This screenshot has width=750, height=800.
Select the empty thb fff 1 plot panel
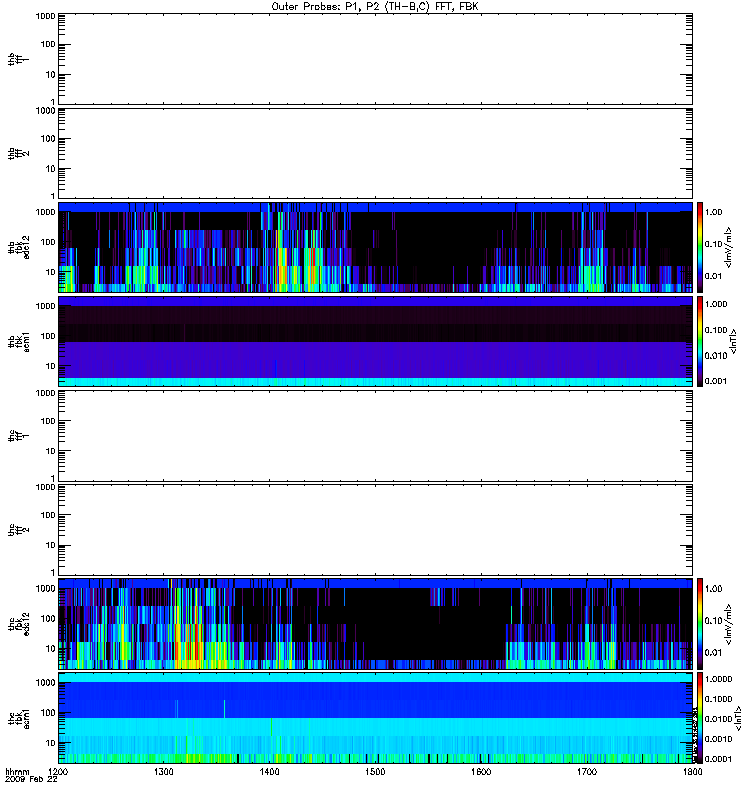[x=375, y=59]
